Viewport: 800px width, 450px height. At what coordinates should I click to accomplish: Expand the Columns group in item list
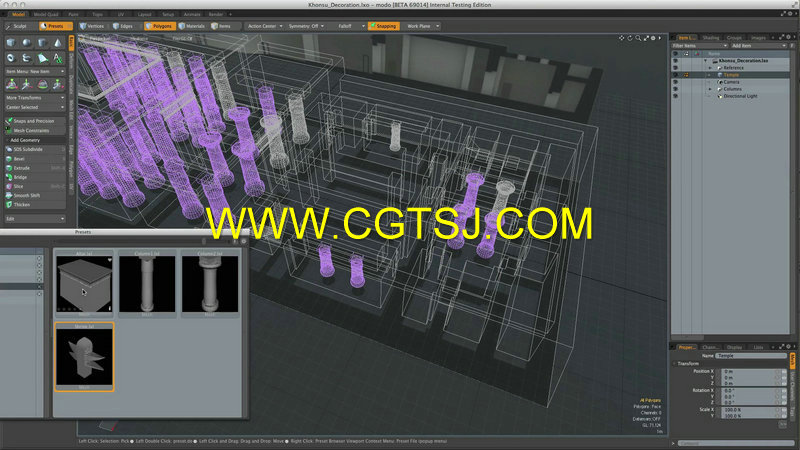710,89
